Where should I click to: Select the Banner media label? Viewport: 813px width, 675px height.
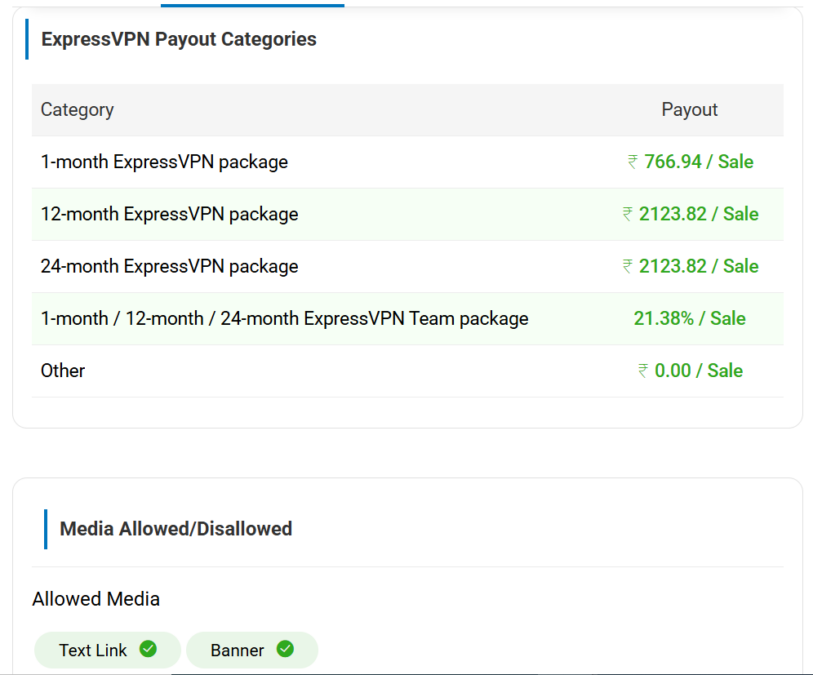pyautogui.click(x=237, y=650)
